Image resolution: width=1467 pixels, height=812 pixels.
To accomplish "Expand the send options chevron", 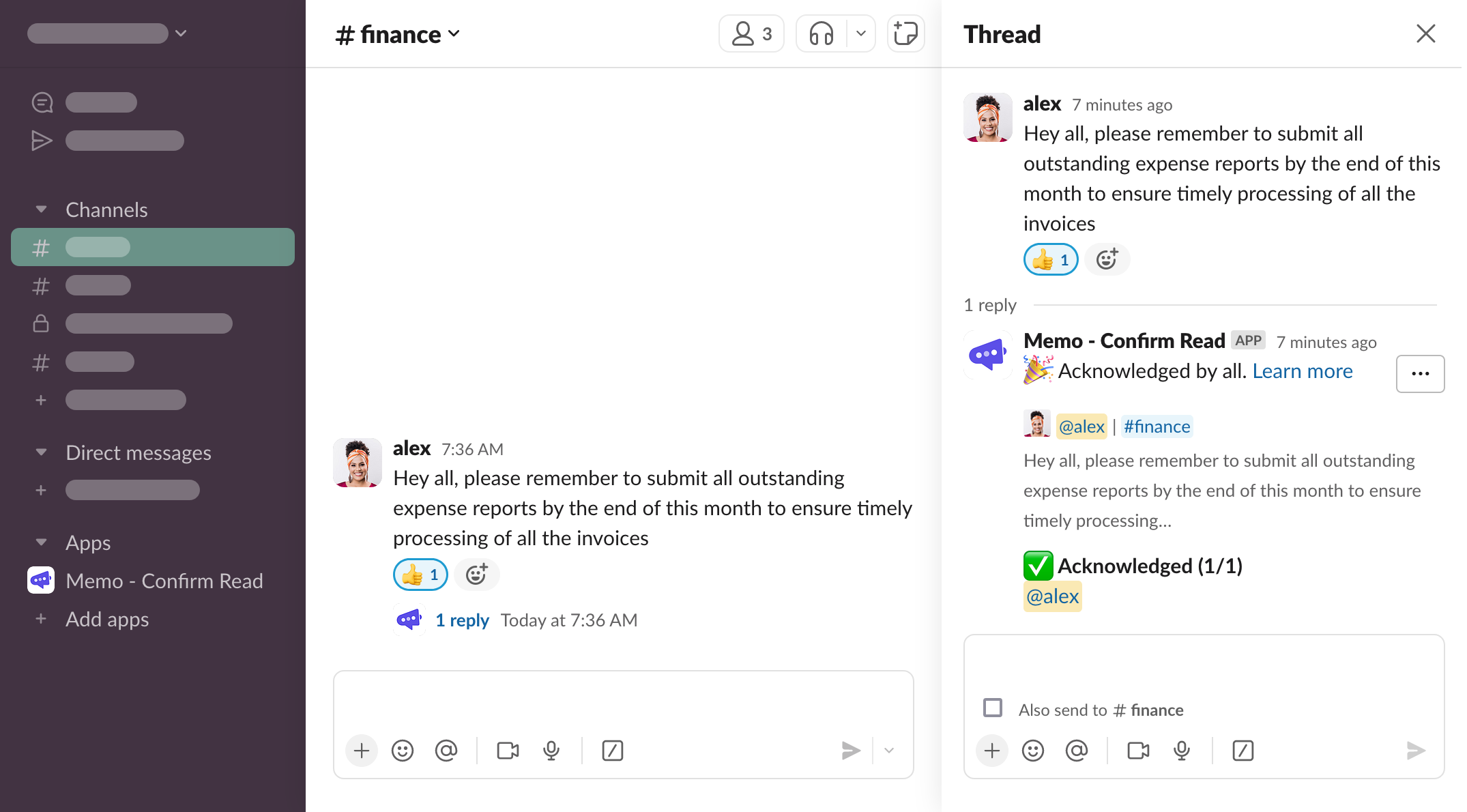I will pos(889,751).
